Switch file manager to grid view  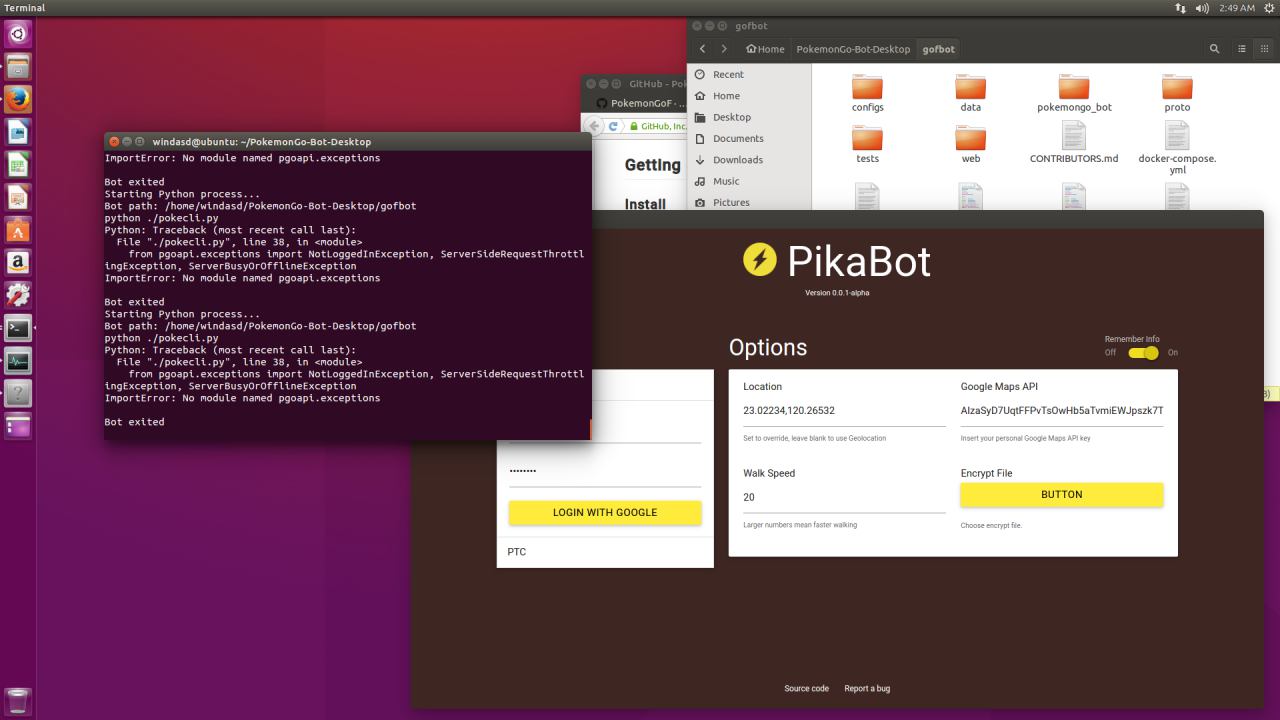click(x=1265, y=49)
